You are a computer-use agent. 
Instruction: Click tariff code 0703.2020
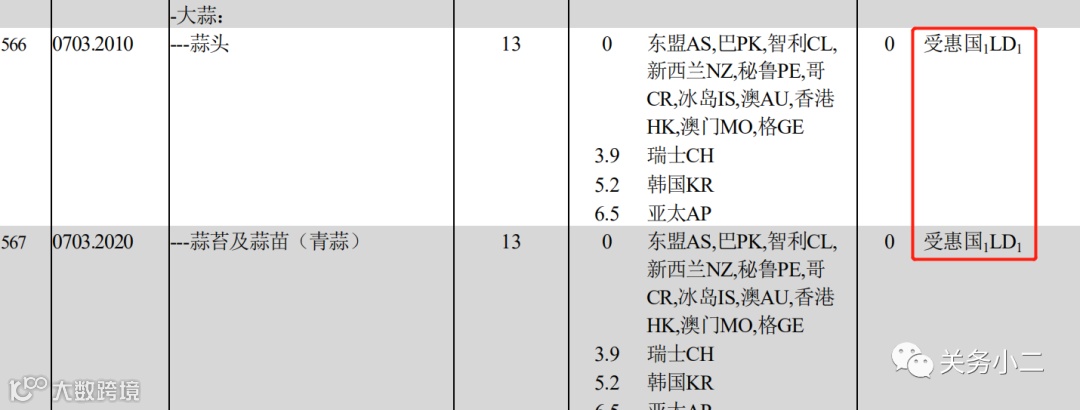point(93,243)
